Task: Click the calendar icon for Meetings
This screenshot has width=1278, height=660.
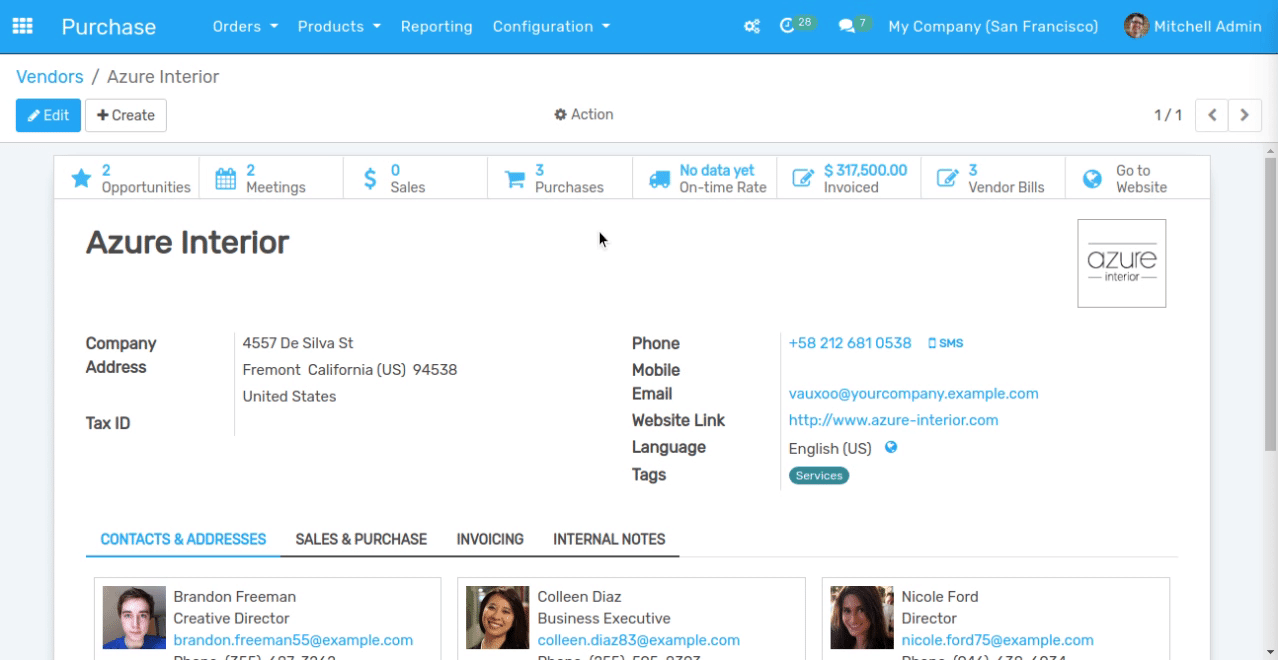Action: [226, 179]
